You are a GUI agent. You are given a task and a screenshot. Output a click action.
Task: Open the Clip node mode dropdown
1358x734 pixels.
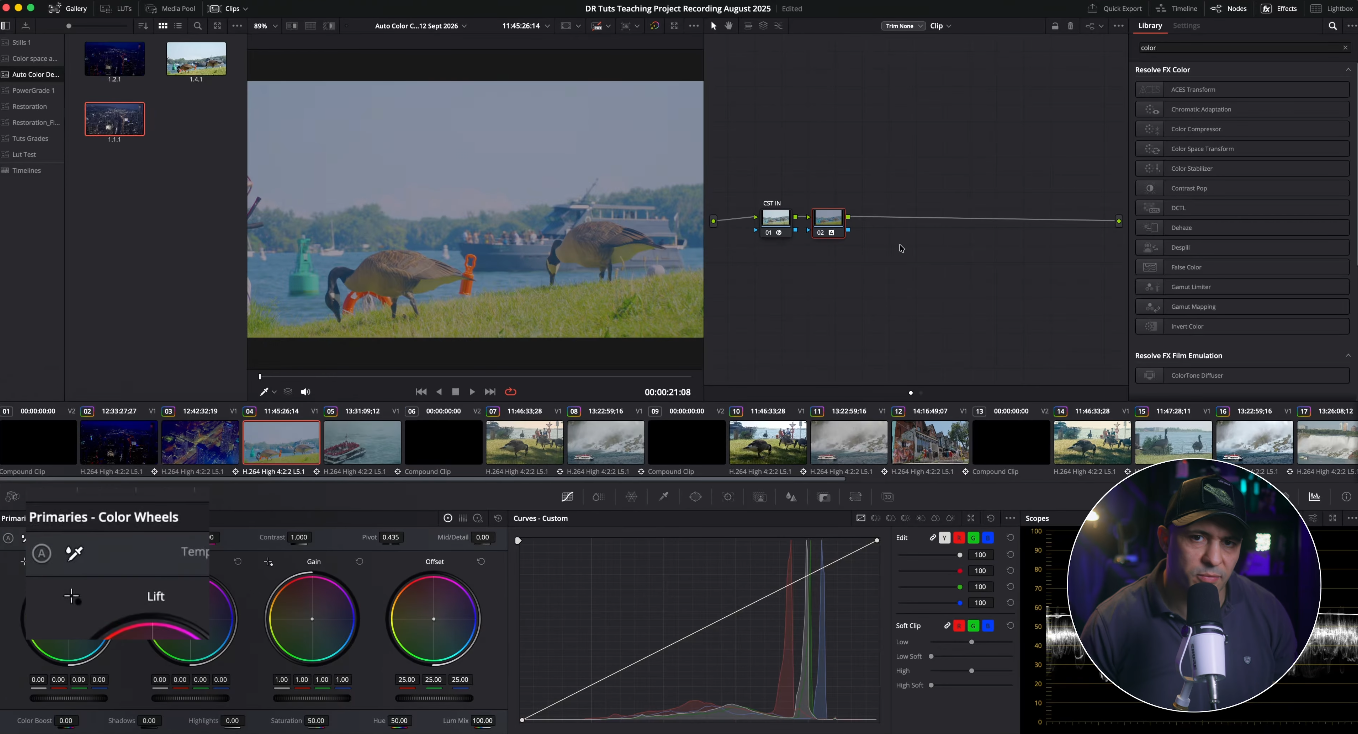click(940, 26)
